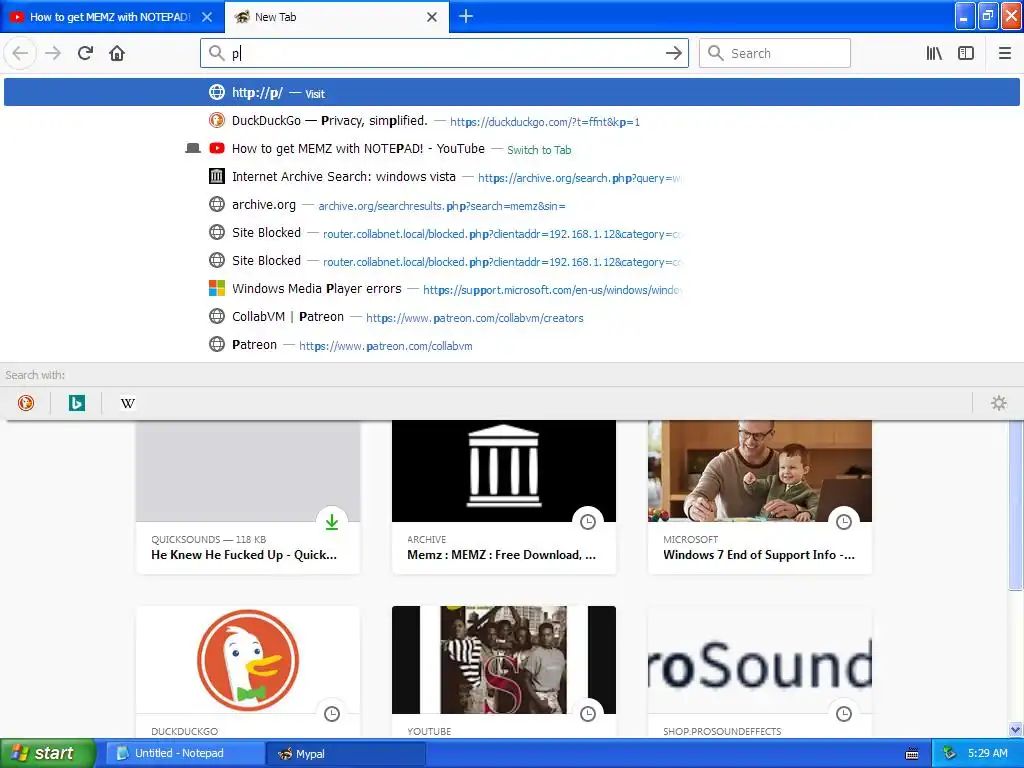The image size is (1024, 768).
Task: Close the How to get MEMZ YouTube tab
Action: pyautogui.click(x=207, y=17)
